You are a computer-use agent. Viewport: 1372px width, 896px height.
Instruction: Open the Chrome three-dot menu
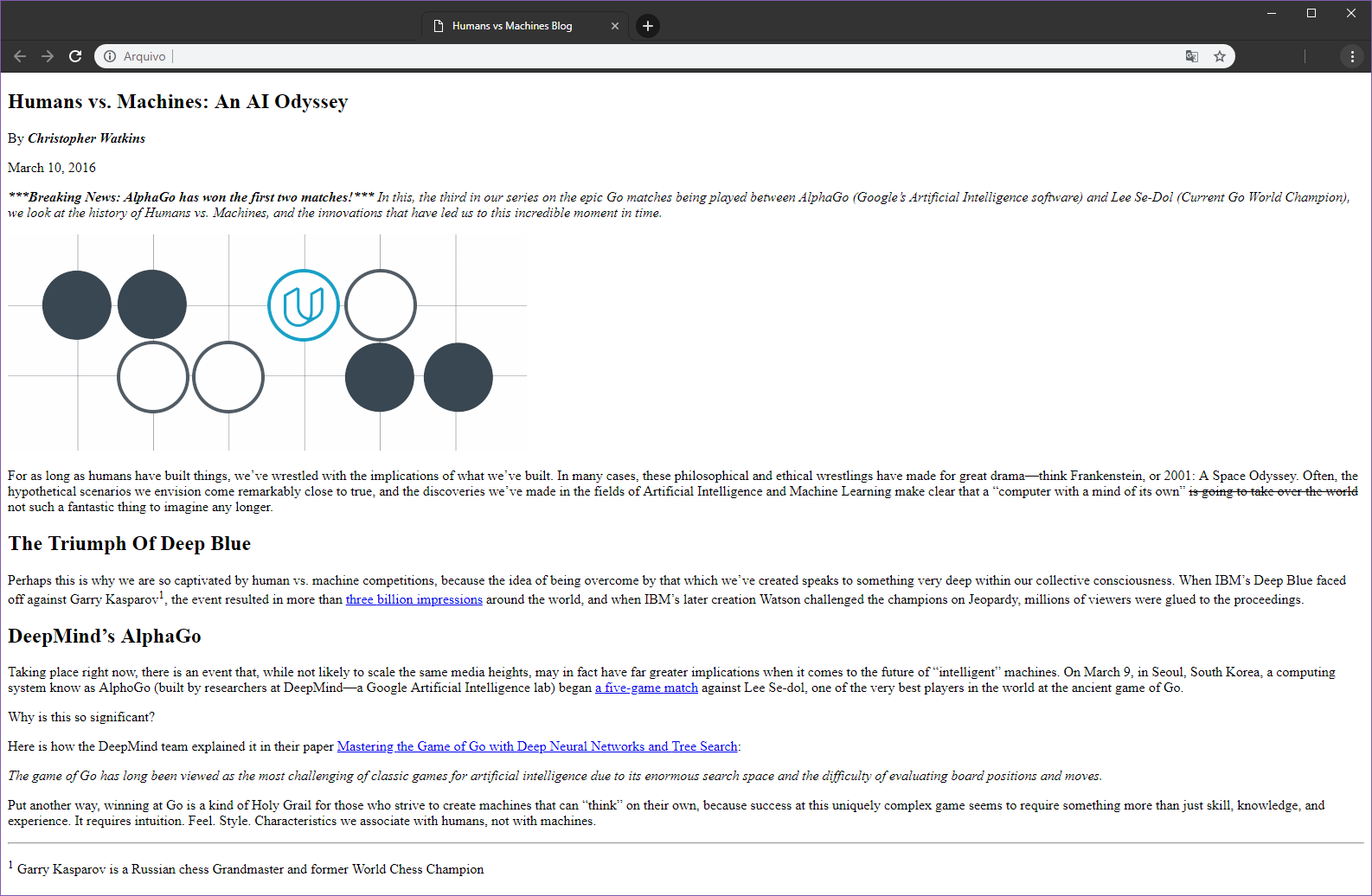click(1352, 56)
